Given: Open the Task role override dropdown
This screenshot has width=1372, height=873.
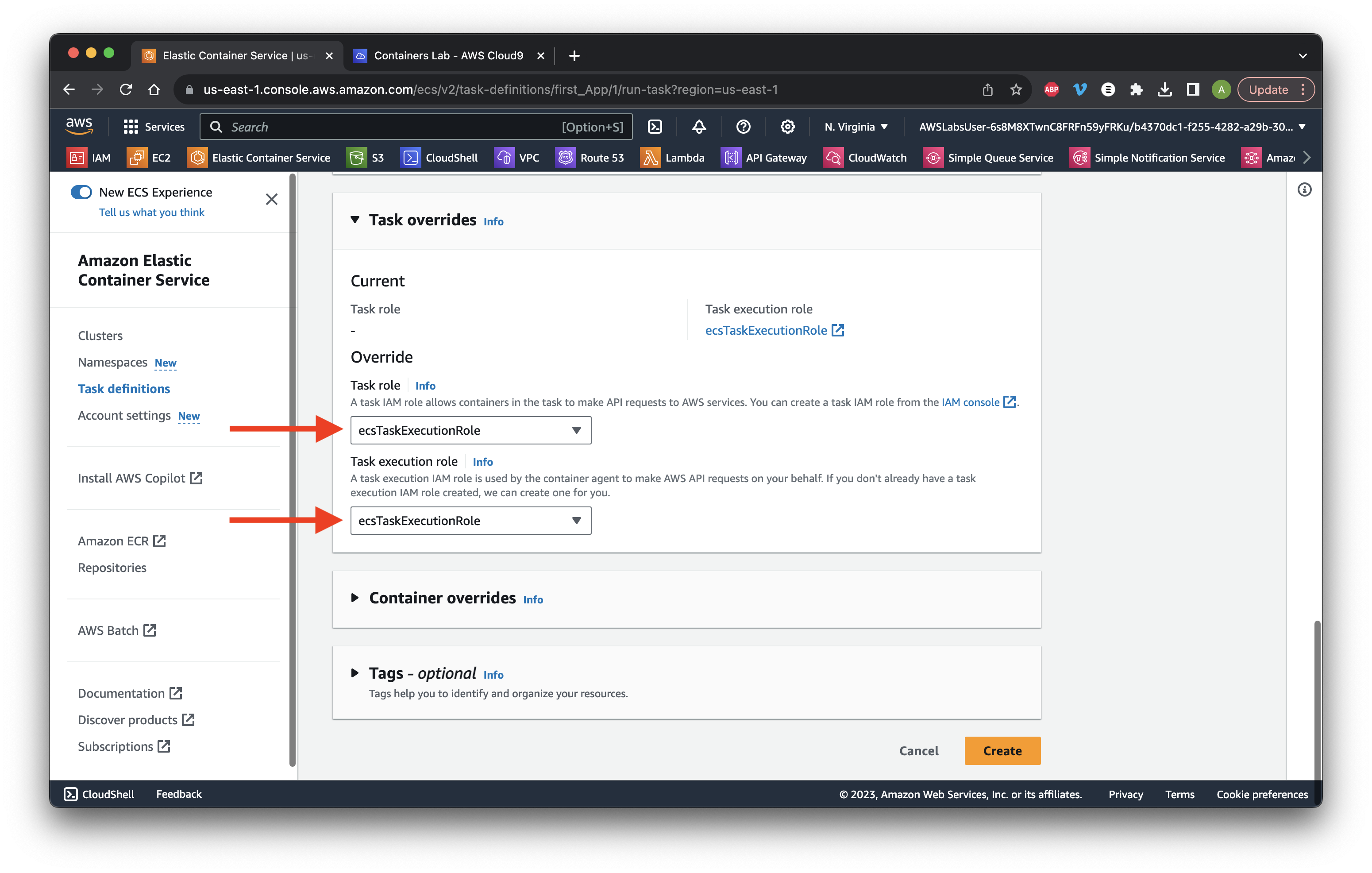Looking at the screenshot, I should [470, 430].
